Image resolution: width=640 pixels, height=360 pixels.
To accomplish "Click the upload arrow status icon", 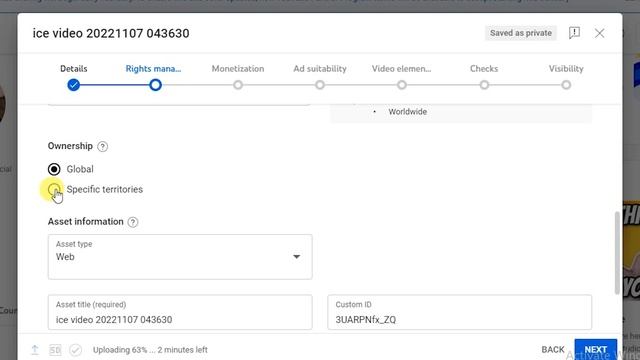I will pos(35,350).
